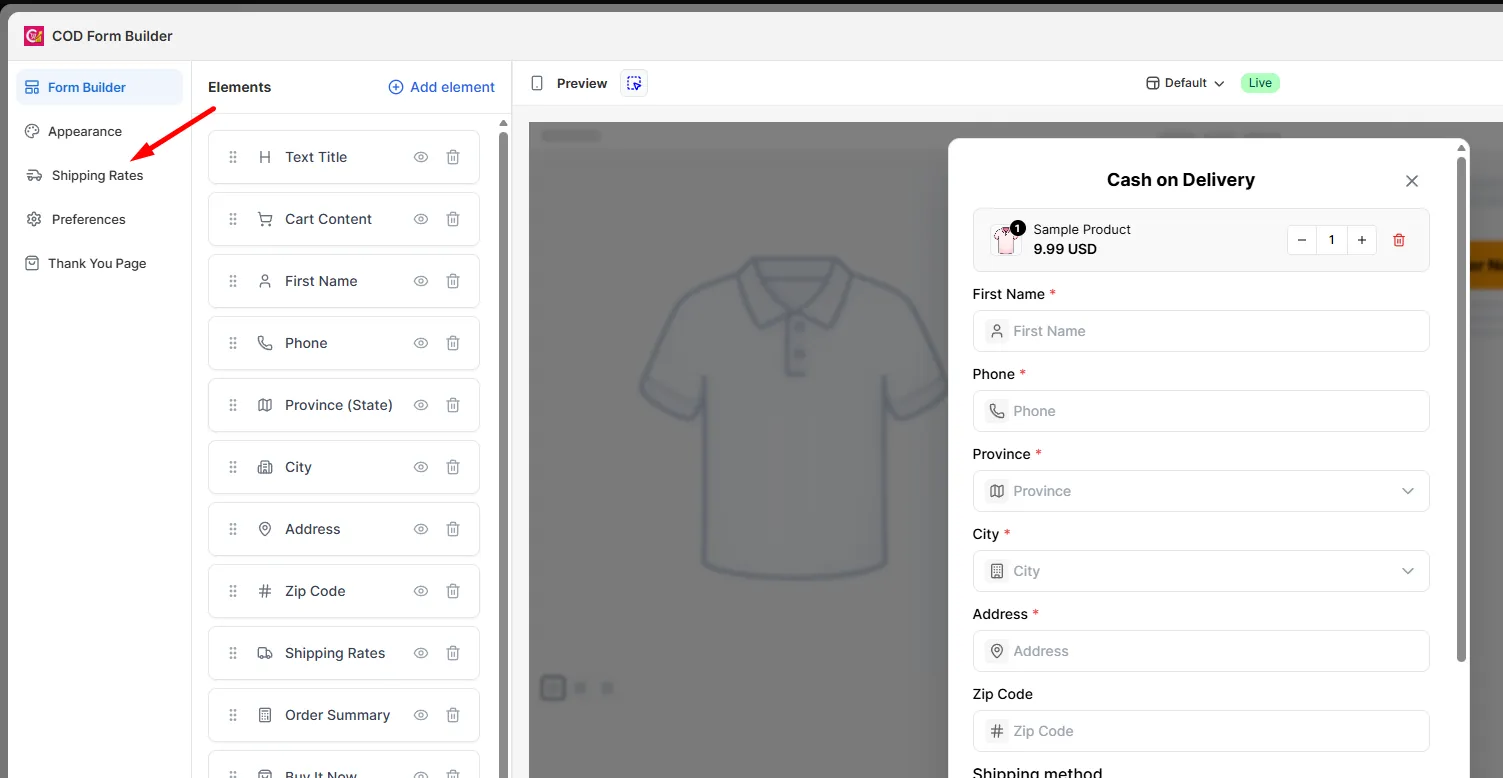Click the element selector tool icon

634,83
